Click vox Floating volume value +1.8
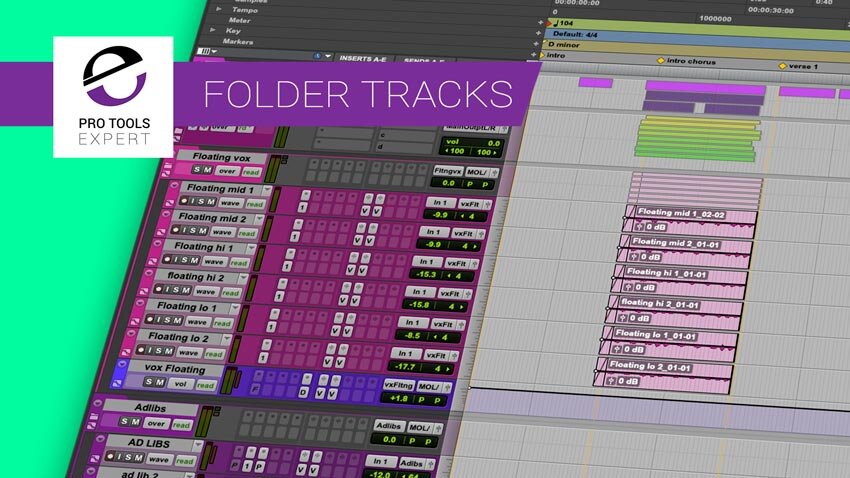The image size is (850, 478). point(398,398)
